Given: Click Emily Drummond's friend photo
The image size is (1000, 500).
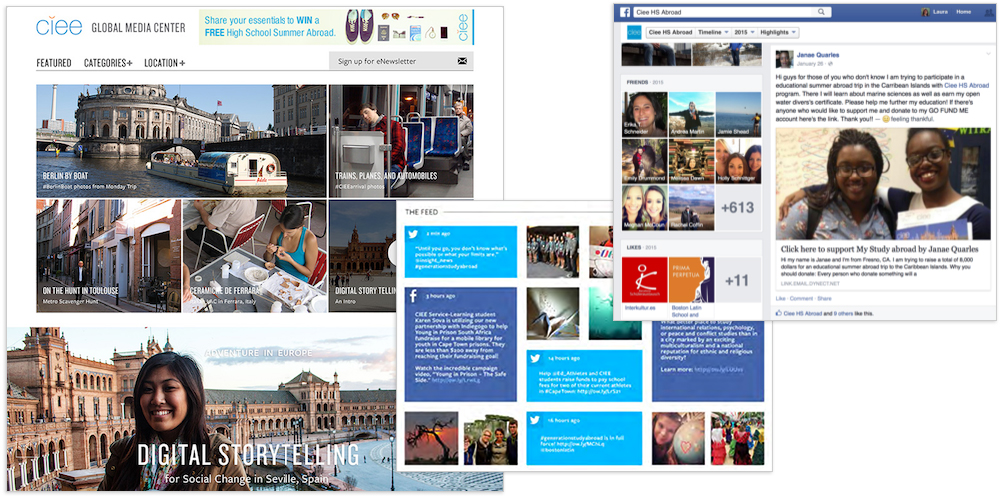Looking at the screenshot, I should tap(645, 161).
